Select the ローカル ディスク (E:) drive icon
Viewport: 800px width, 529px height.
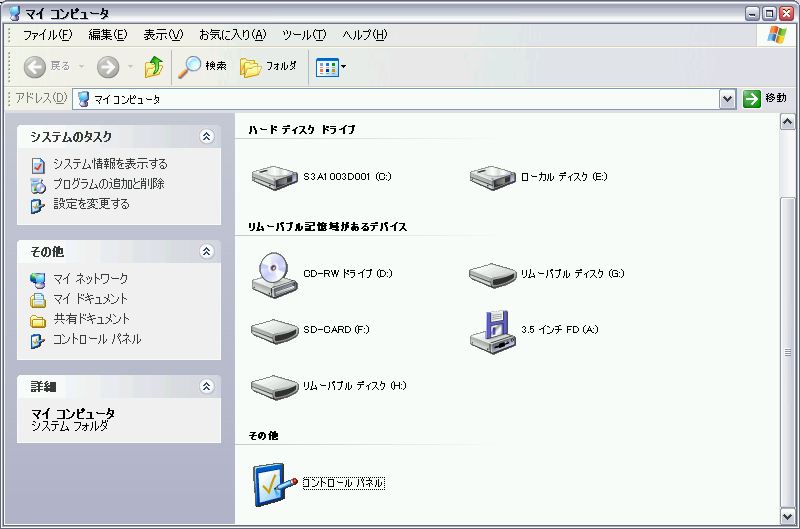(x=491, y=177)
